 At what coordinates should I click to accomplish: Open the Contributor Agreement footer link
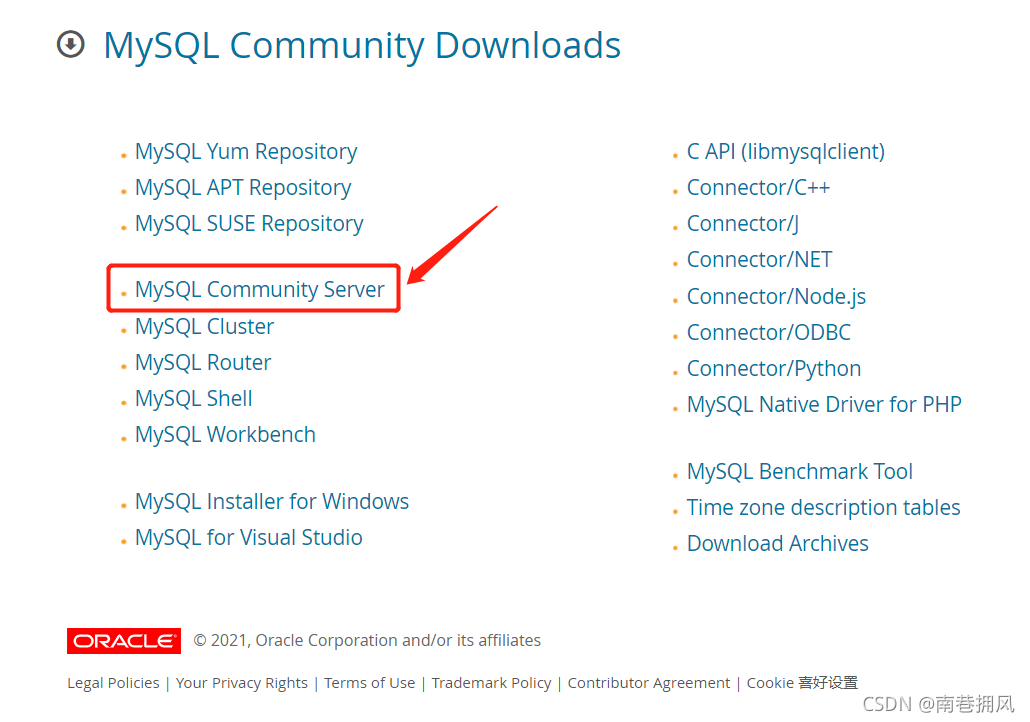click(x=648, y=683)
